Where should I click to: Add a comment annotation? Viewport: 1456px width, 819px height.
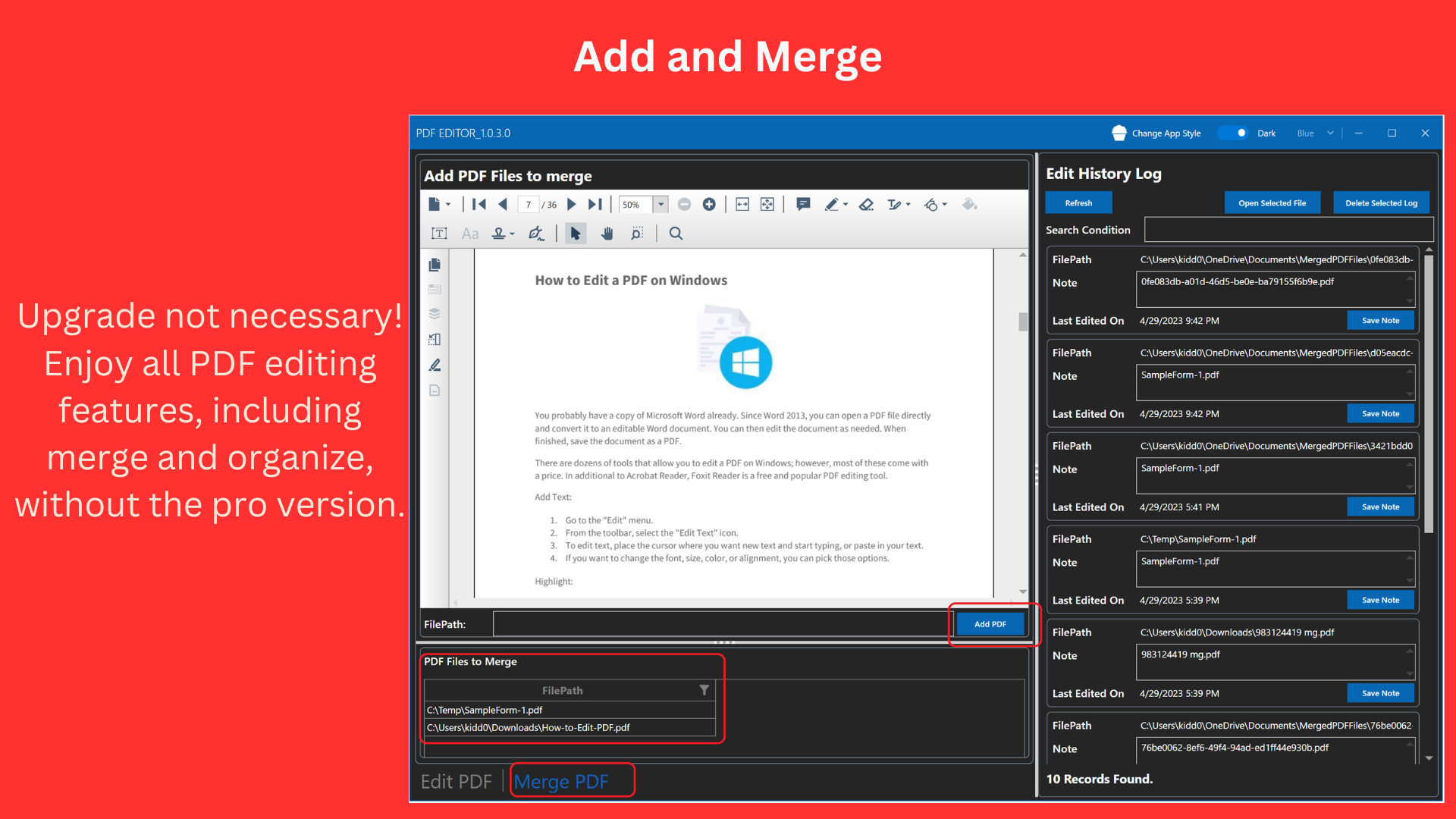click(803, 203)
